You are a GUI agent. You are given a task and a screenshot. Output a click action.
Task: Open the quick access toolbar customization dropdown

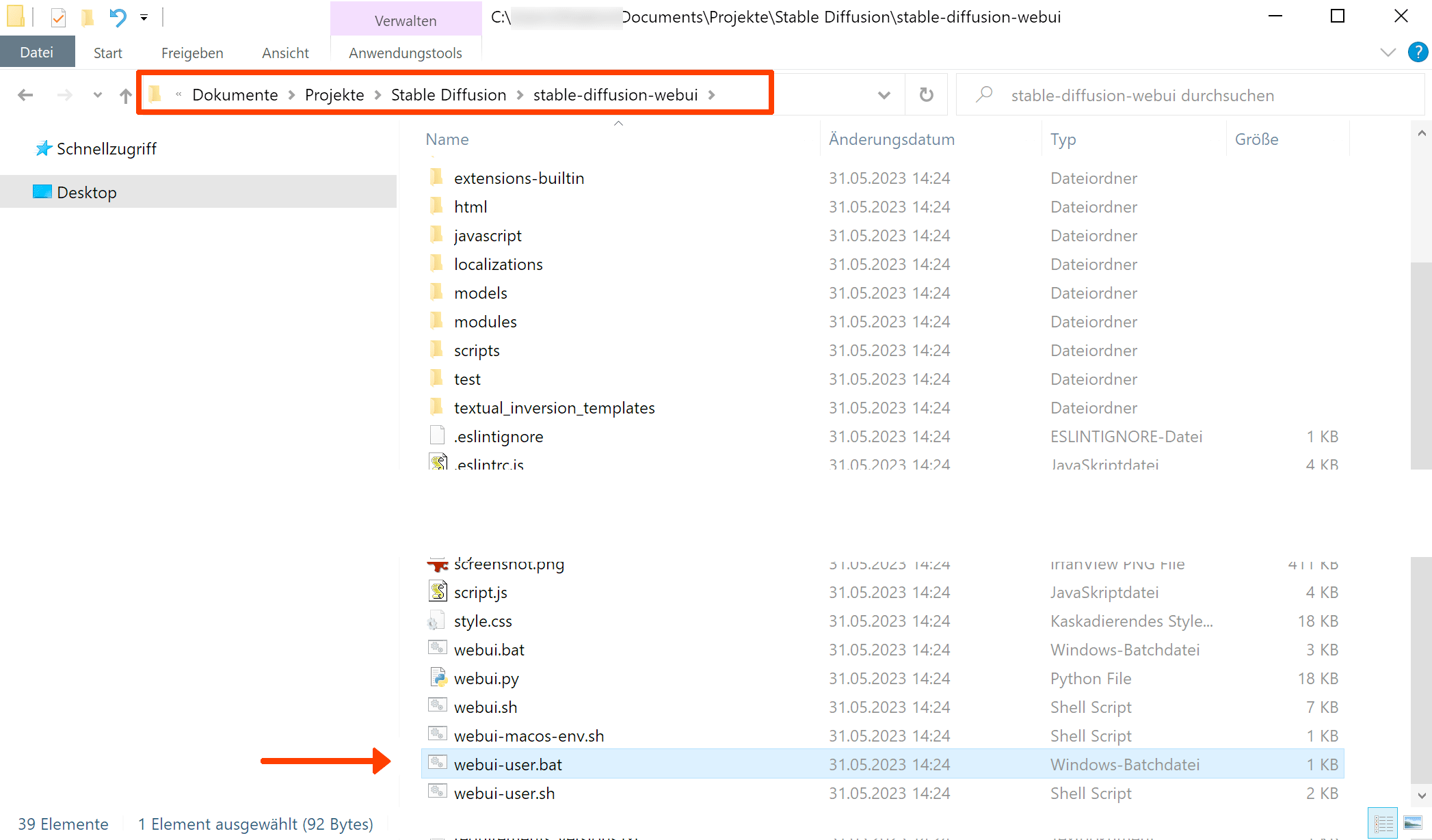coord(144,17)
